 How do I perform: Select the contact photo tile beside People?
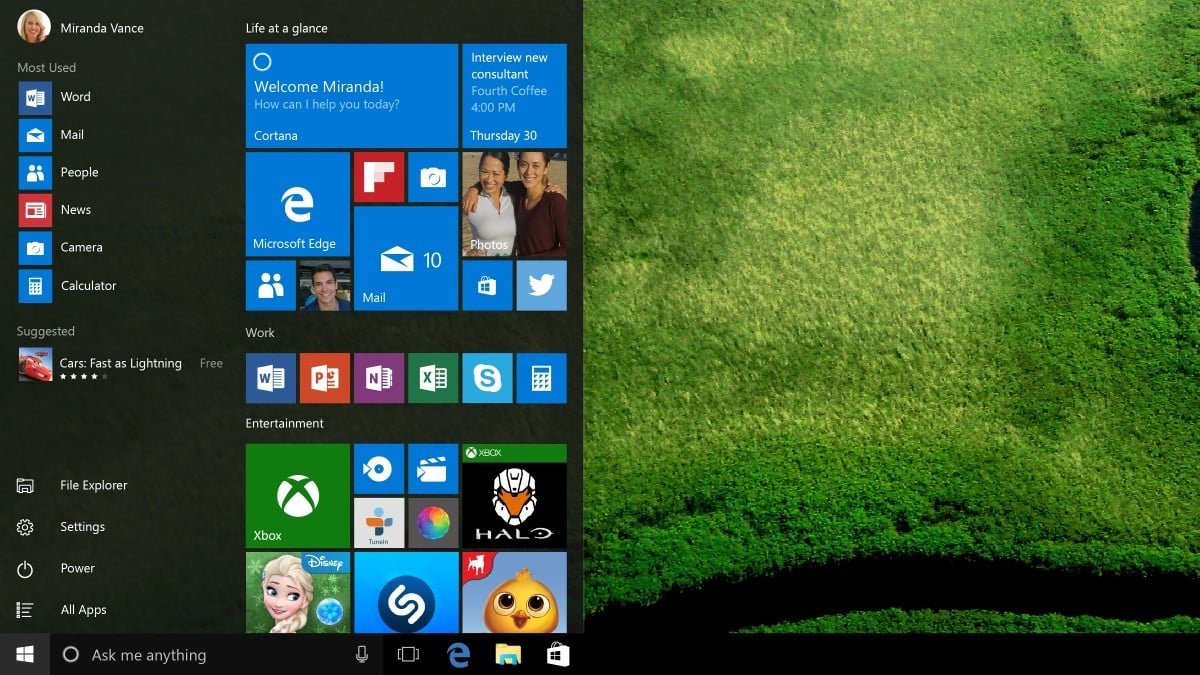[325, 286]
